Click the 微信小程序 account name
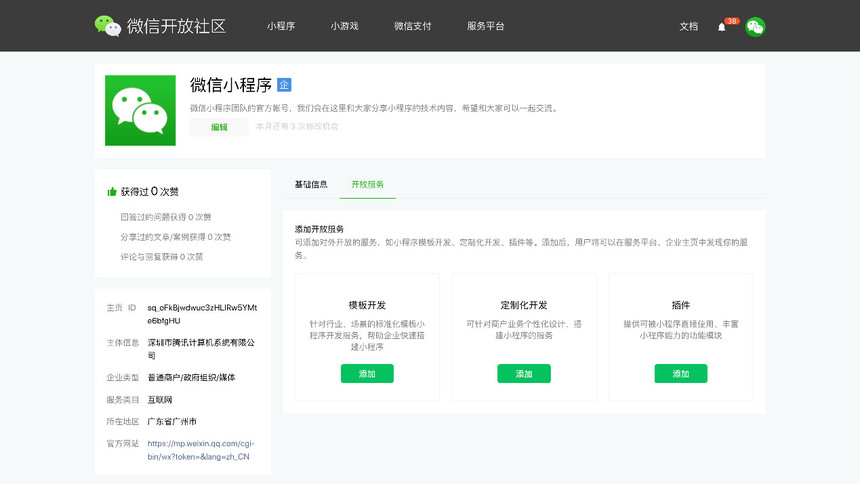Screen dimensions: 860x484 (231, 85)
